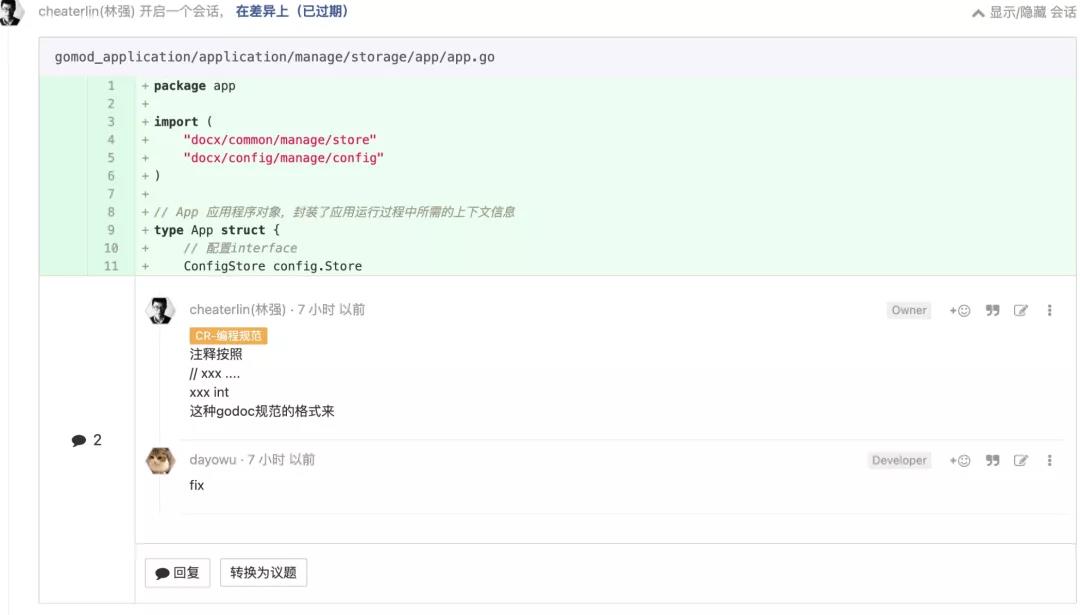Image resolution: width=1080 pixels, height=615 pixels.
Task: Click the 回复 reply button
Action: pos(177,572)
